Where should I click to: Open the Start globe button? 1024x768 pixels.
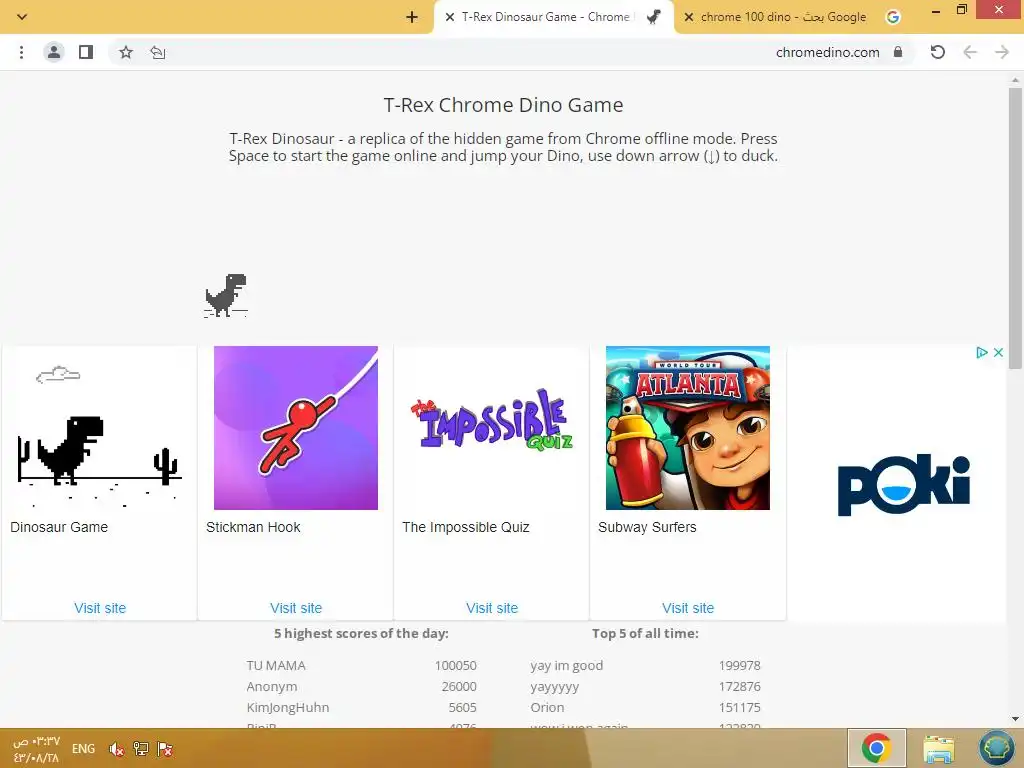pos(997,748)
